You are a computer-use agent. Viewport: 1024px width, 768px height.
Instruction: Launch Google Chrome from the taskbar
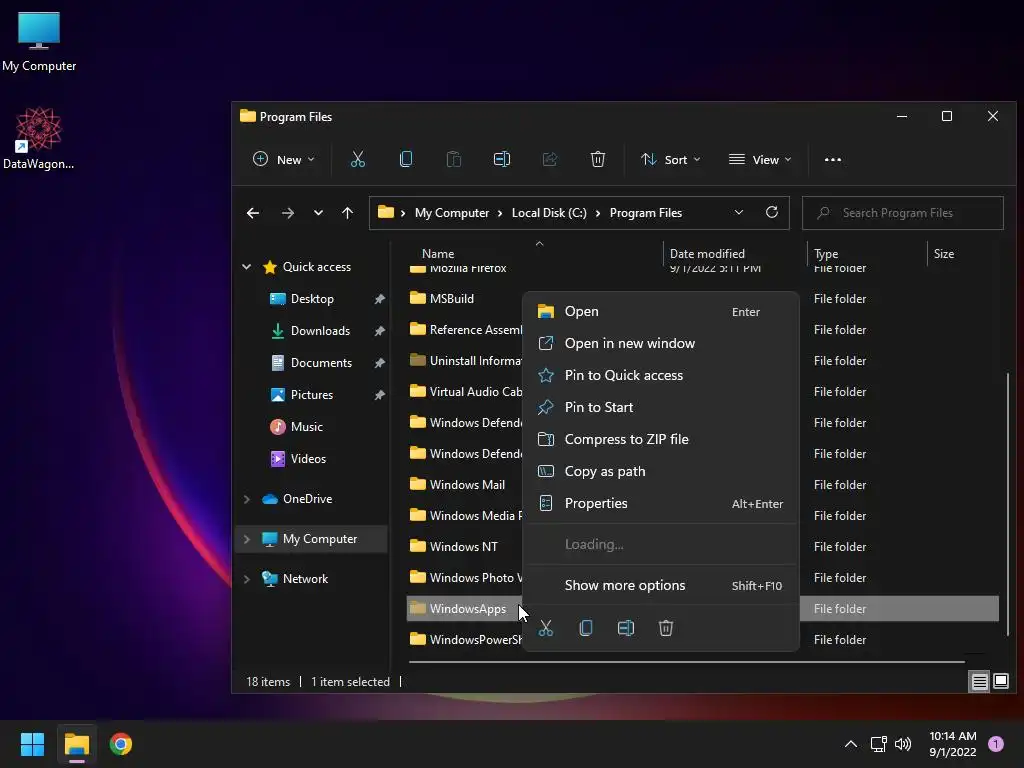pos(121,744)
